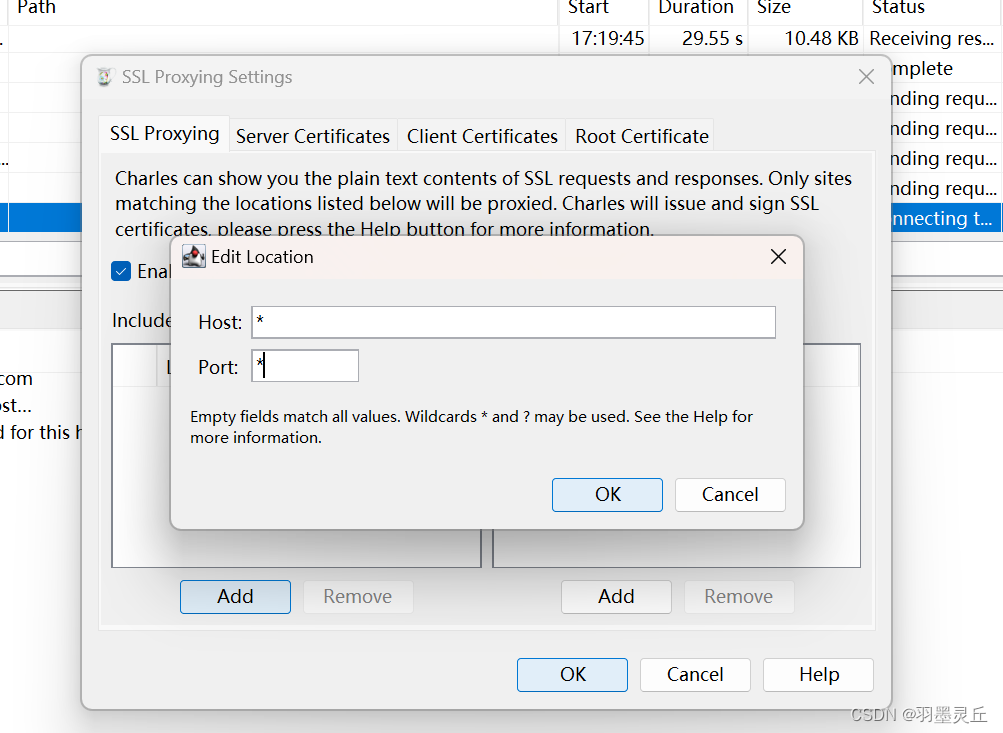Focus the Host input field
The height and width of the screenshot is (733, 1003).
(x=514, y=322)
